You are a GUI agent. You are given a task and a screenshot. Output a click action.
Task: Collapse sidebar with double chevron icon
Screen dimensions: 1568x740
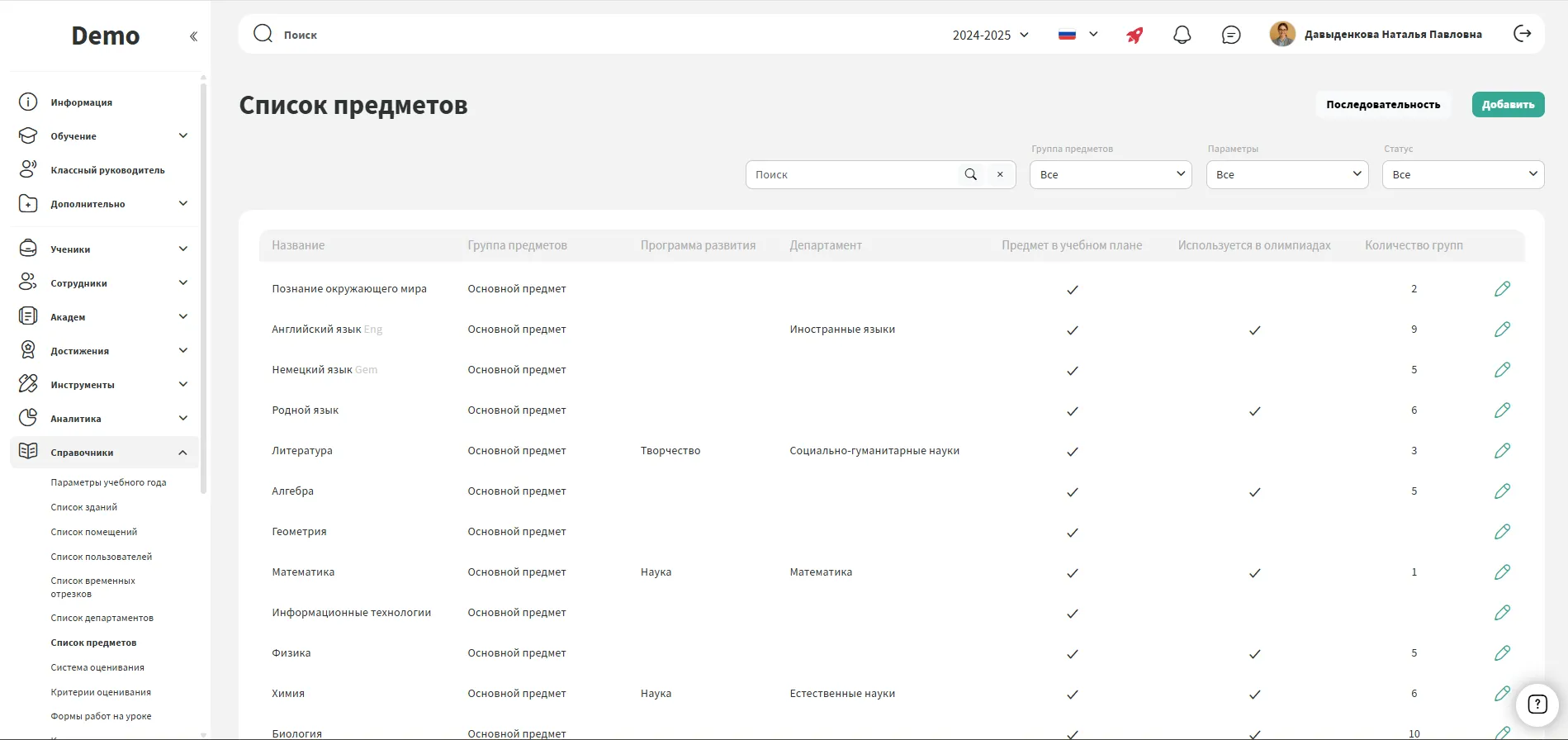(x=193, y=36)
